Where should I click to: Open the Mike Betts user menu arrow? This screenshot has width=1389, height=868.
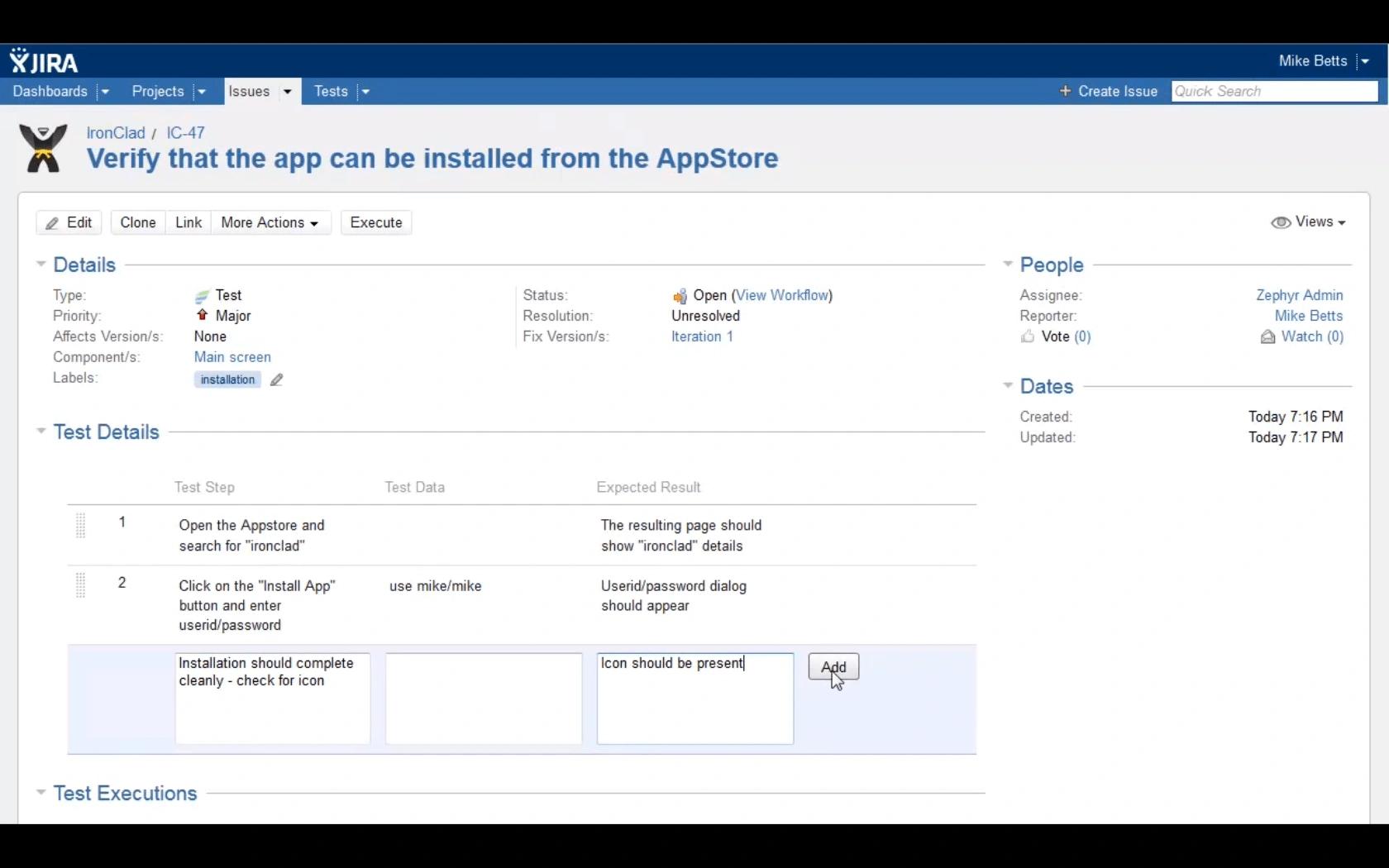pos(1365,61)
